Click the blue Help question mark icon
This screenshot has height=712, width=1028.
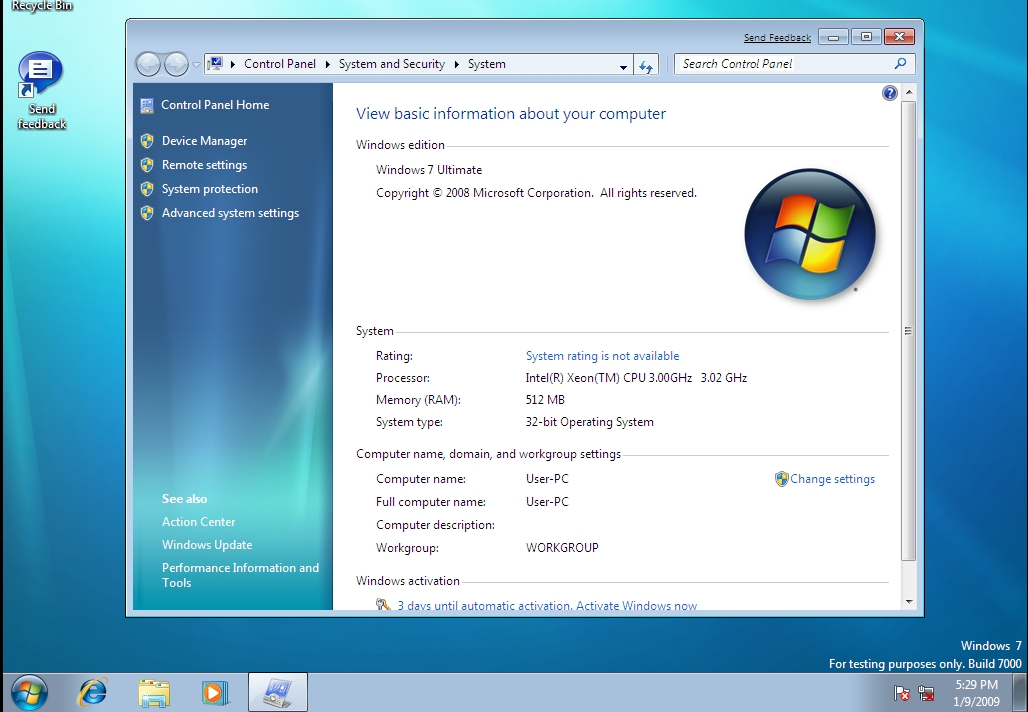[x=889, y=92]
